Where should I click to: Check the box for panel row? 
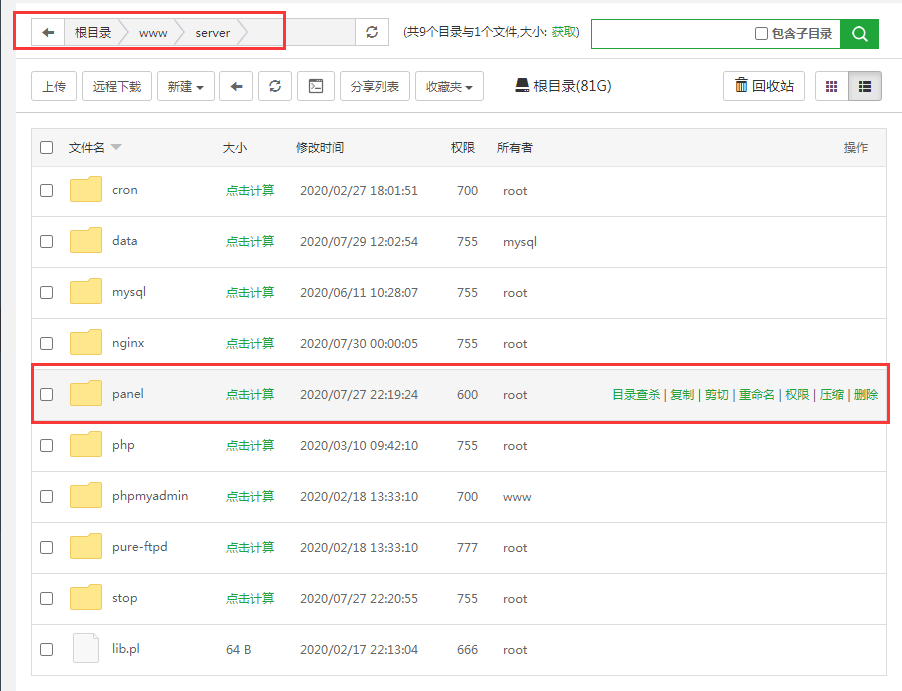(47, 395)
